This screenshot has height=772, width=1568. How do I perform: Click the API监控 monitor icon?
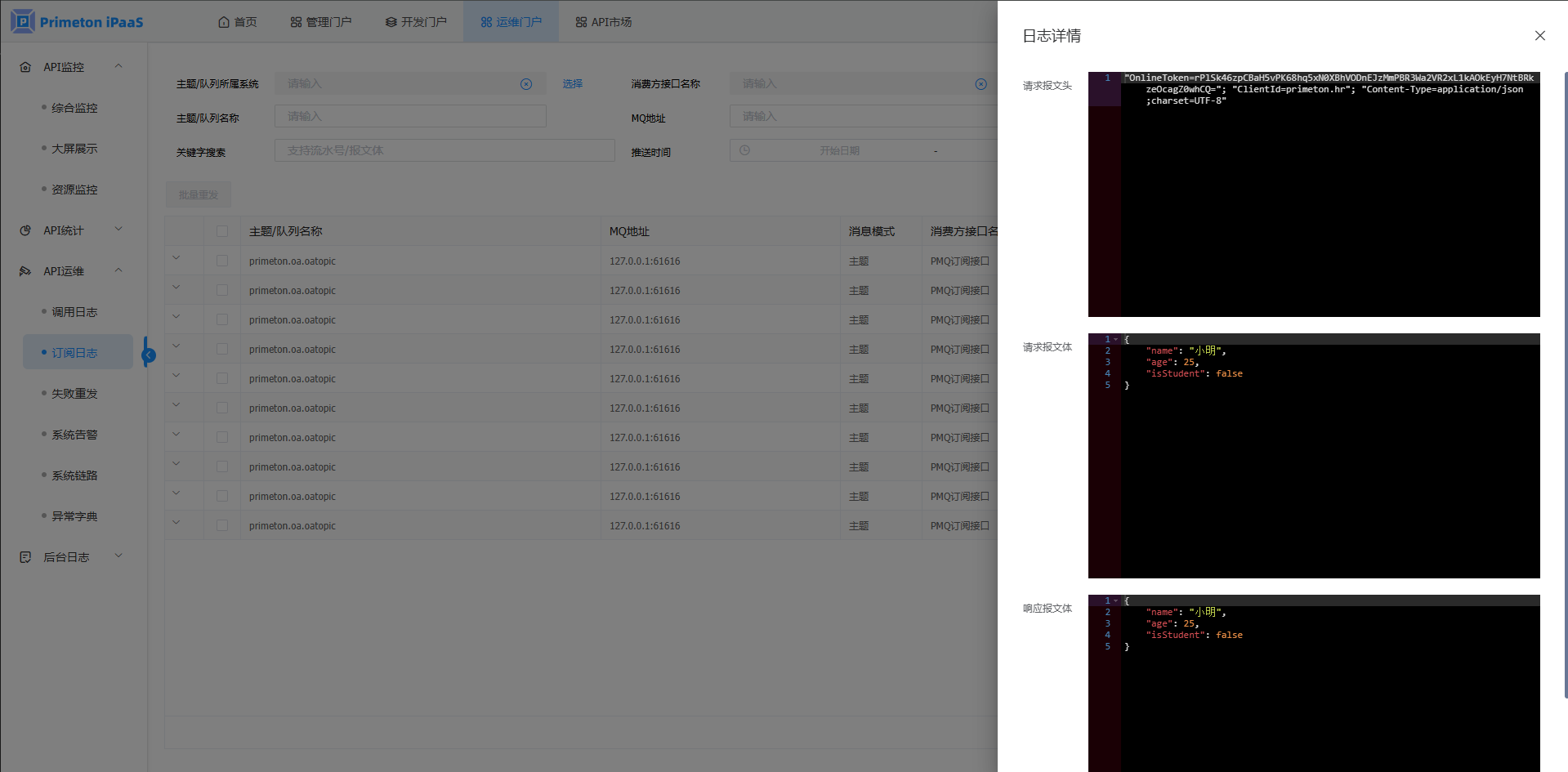[25, 67]
